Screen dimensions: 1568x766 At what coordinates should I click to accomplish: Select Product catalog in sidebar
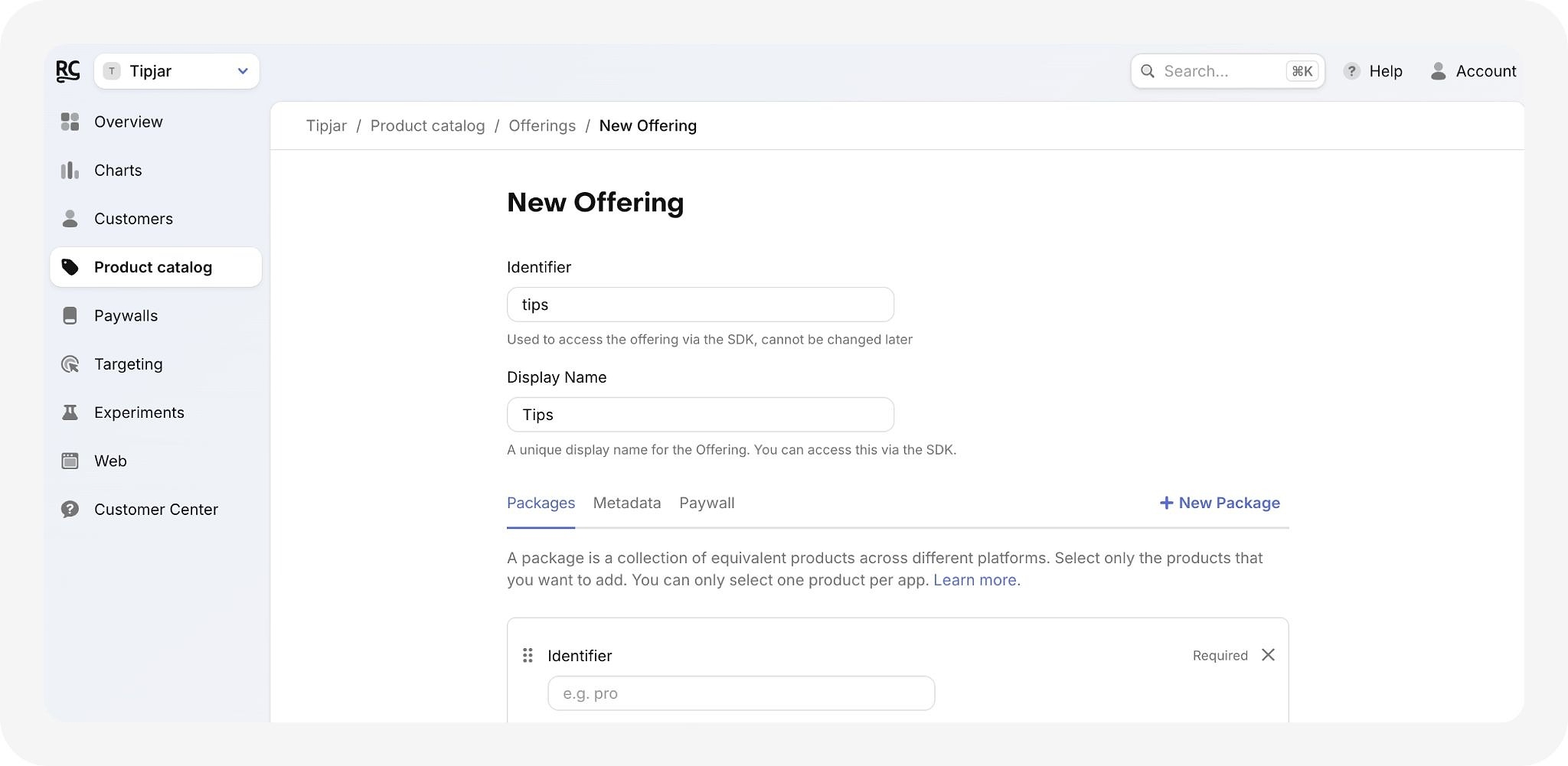click(156, 267)
